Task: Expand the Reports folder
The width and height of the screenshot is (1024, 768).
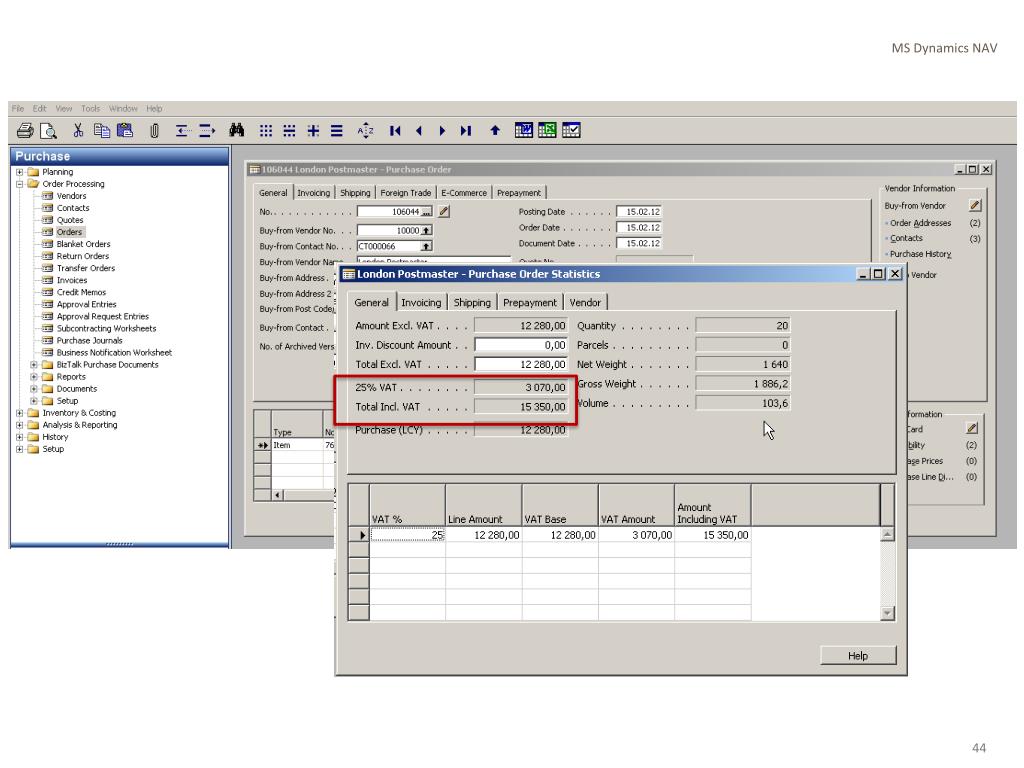Action: 34,377
